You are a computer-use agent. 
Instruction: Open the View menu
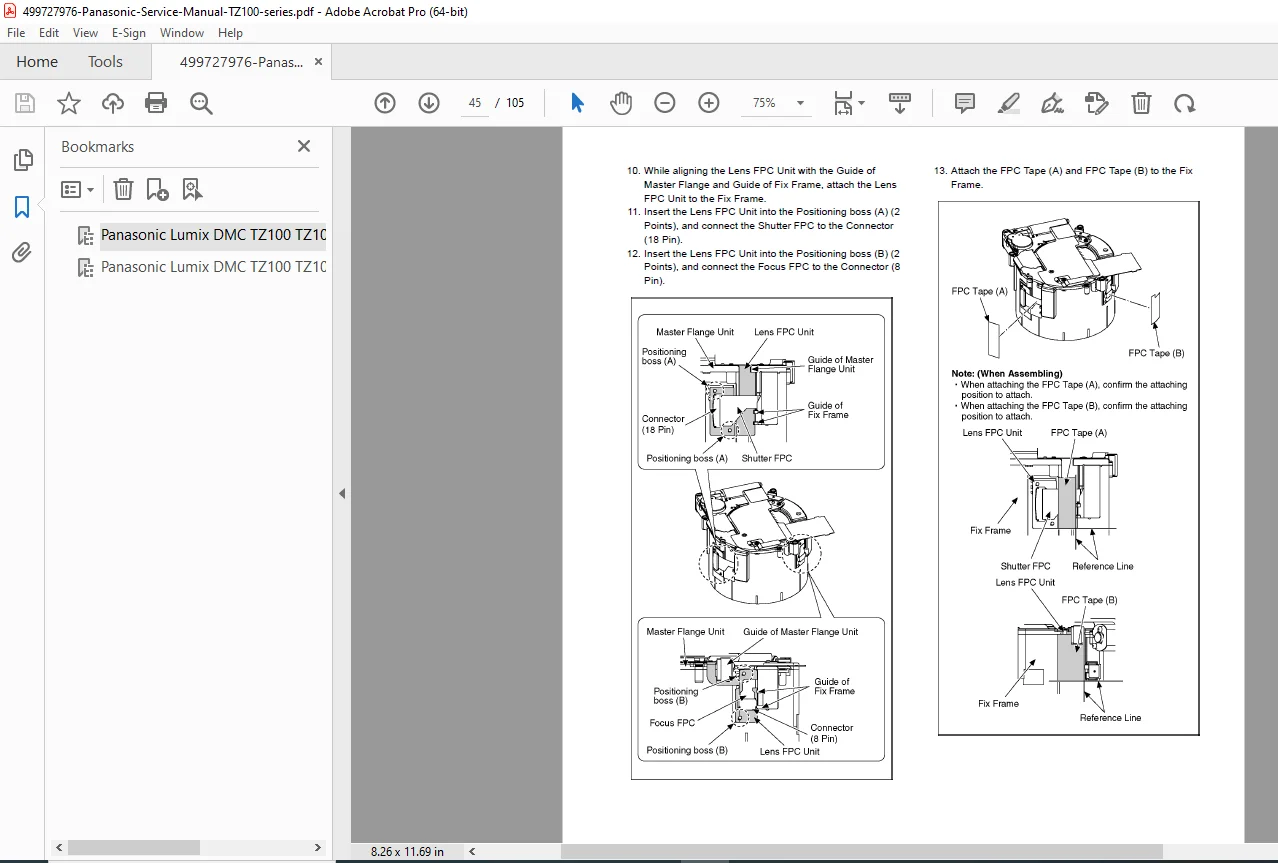coord(85,33)
